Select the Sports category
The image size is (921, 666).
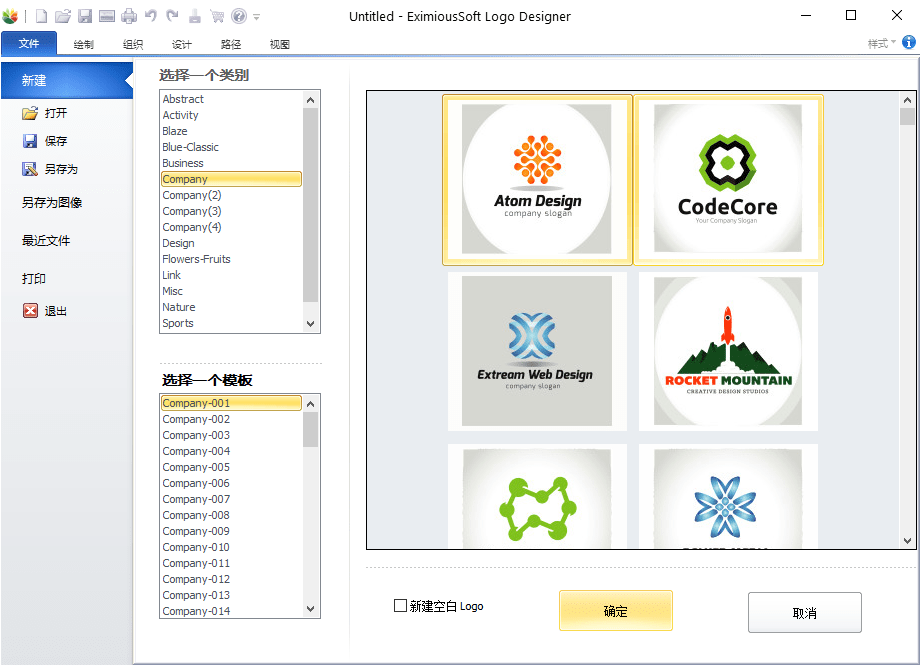click(231, 323)
